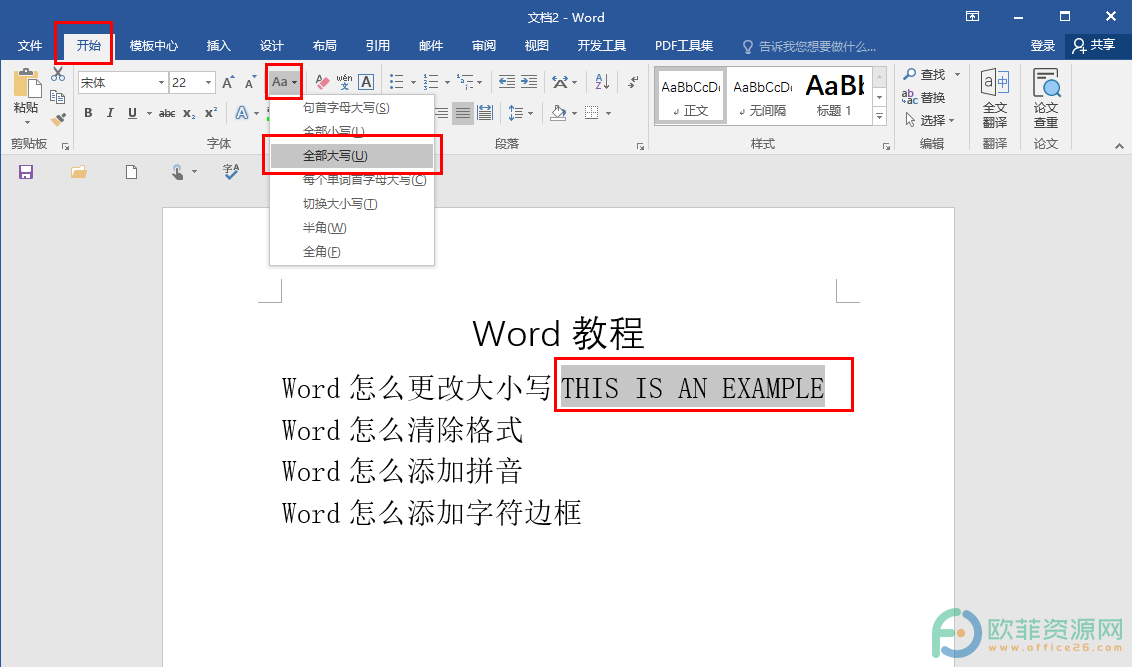The width and height of the screenshot is (1132, 667).
Task: Open the font name dropdown (宋体)
Action: 161,82
